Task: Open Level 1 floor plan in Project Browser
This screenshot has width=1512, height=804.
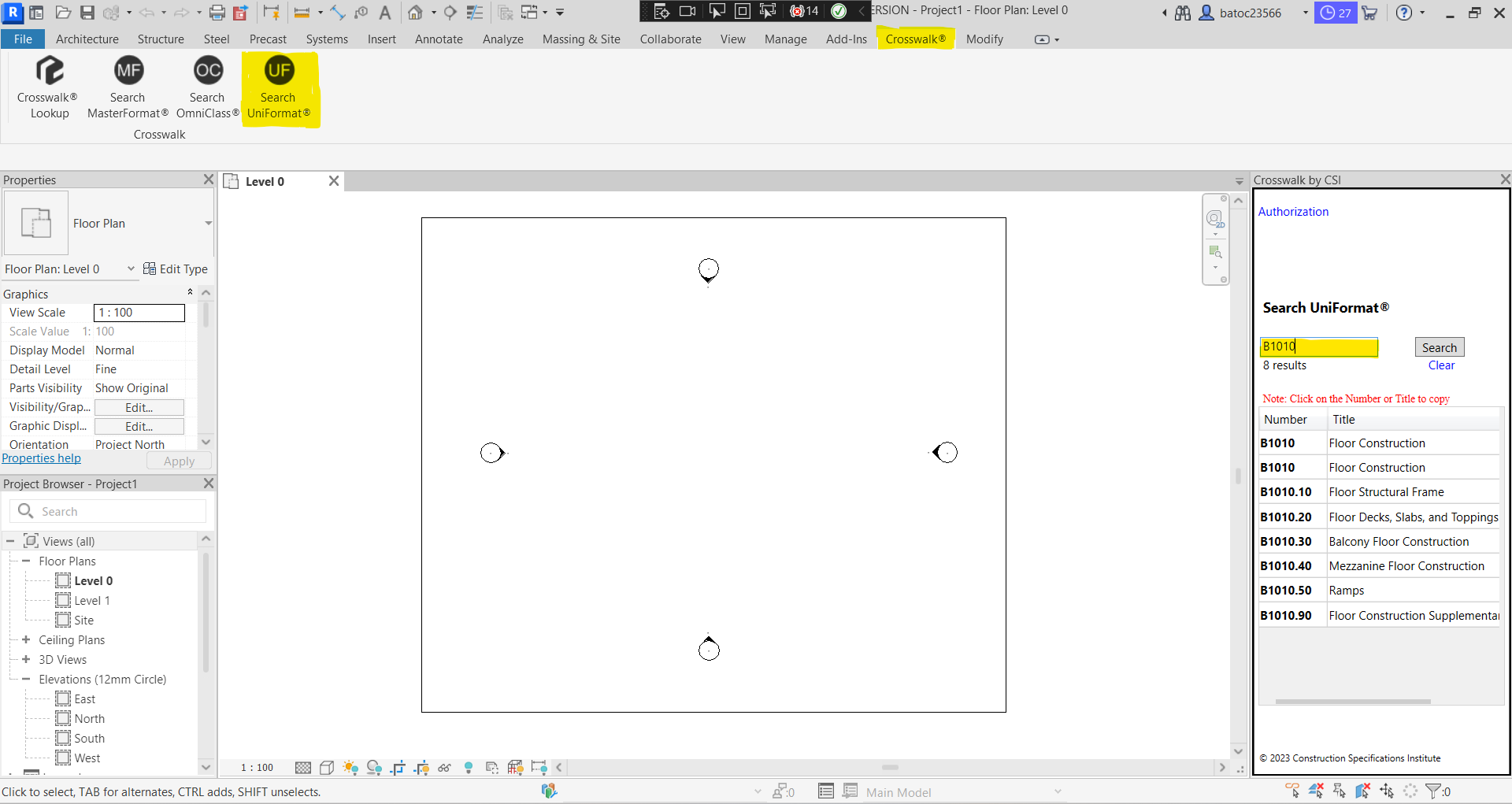Action: click(92, 601)
